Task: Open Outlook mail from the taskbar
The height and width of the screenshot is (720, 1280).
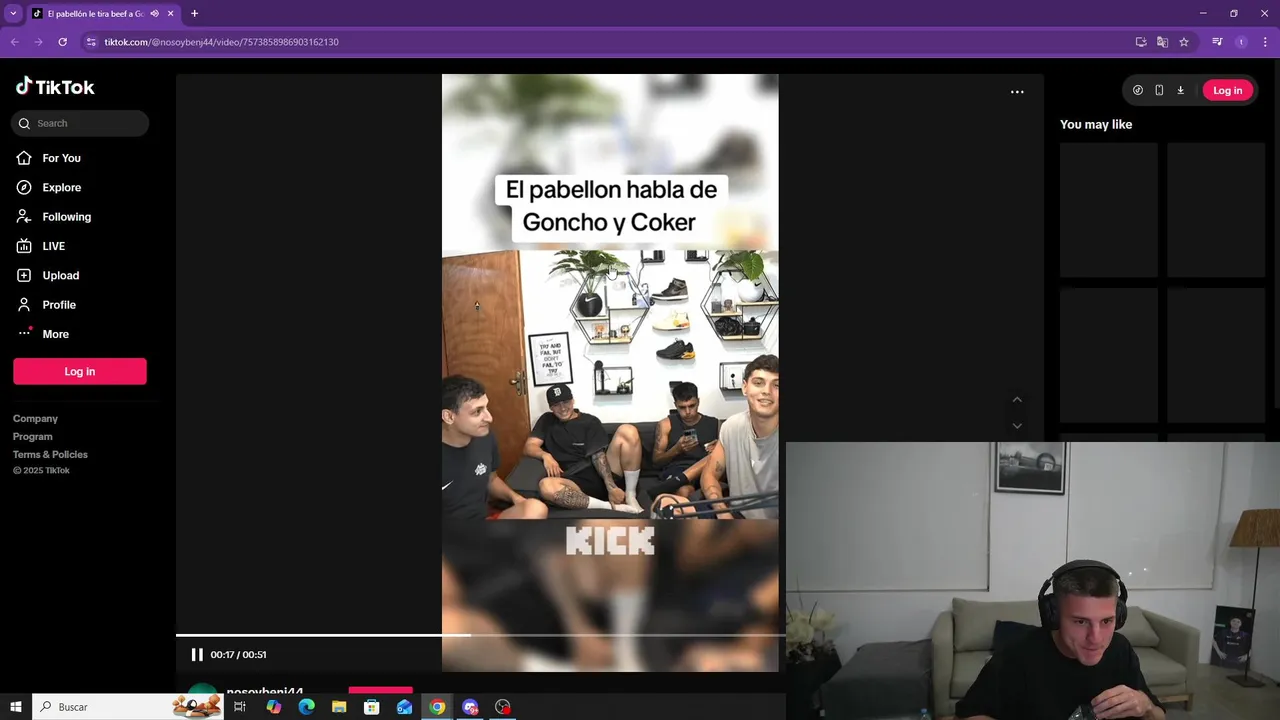Action: (404, 707)
